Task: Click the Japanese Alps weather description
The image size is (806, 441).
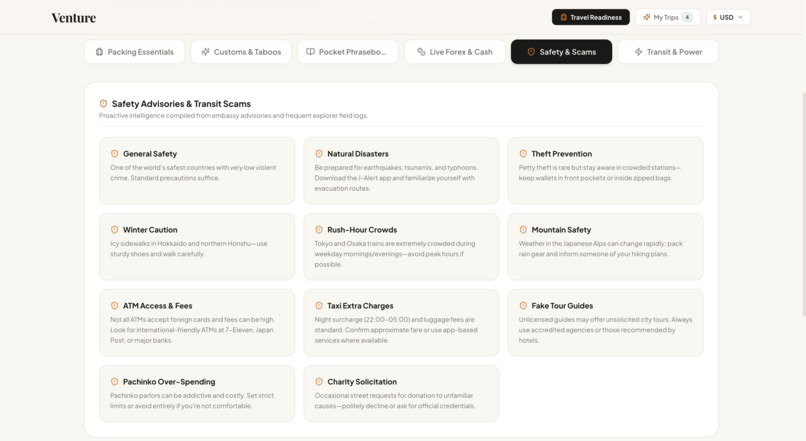Action: 600,249
